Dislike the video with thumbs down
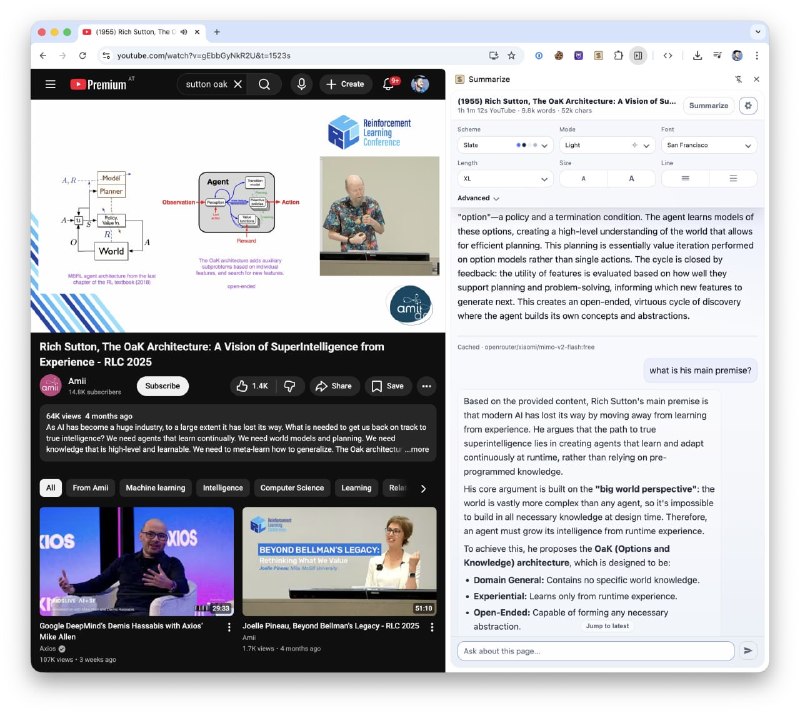800x713 pixels. [x=290, y=386]
